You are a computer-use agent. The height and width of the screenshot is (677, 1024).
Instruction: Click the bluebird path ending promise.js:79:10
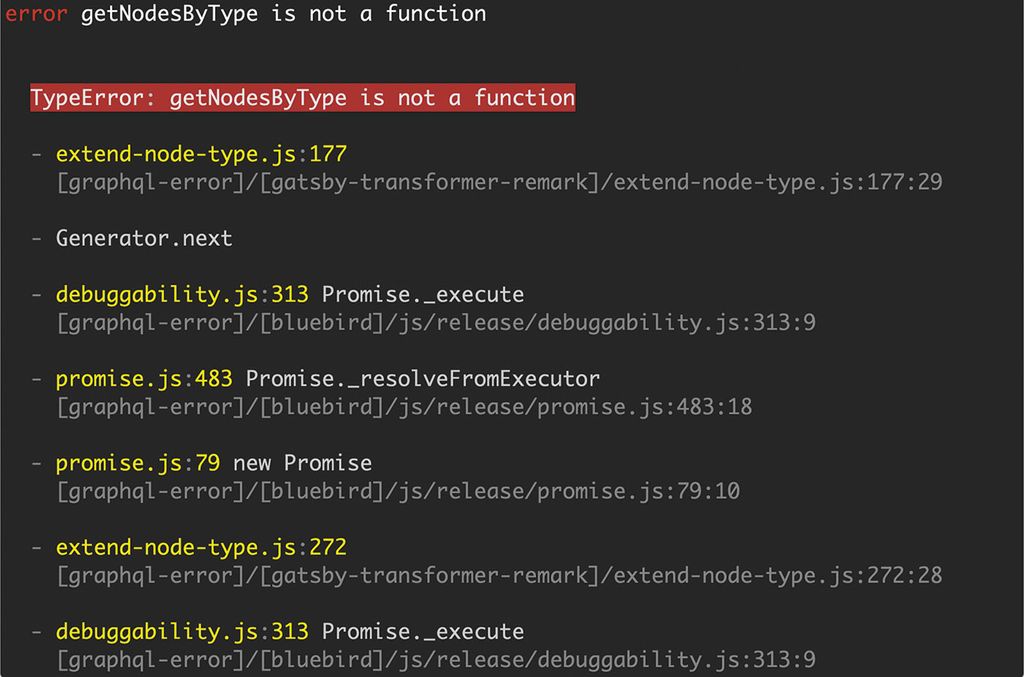point(398,491)
